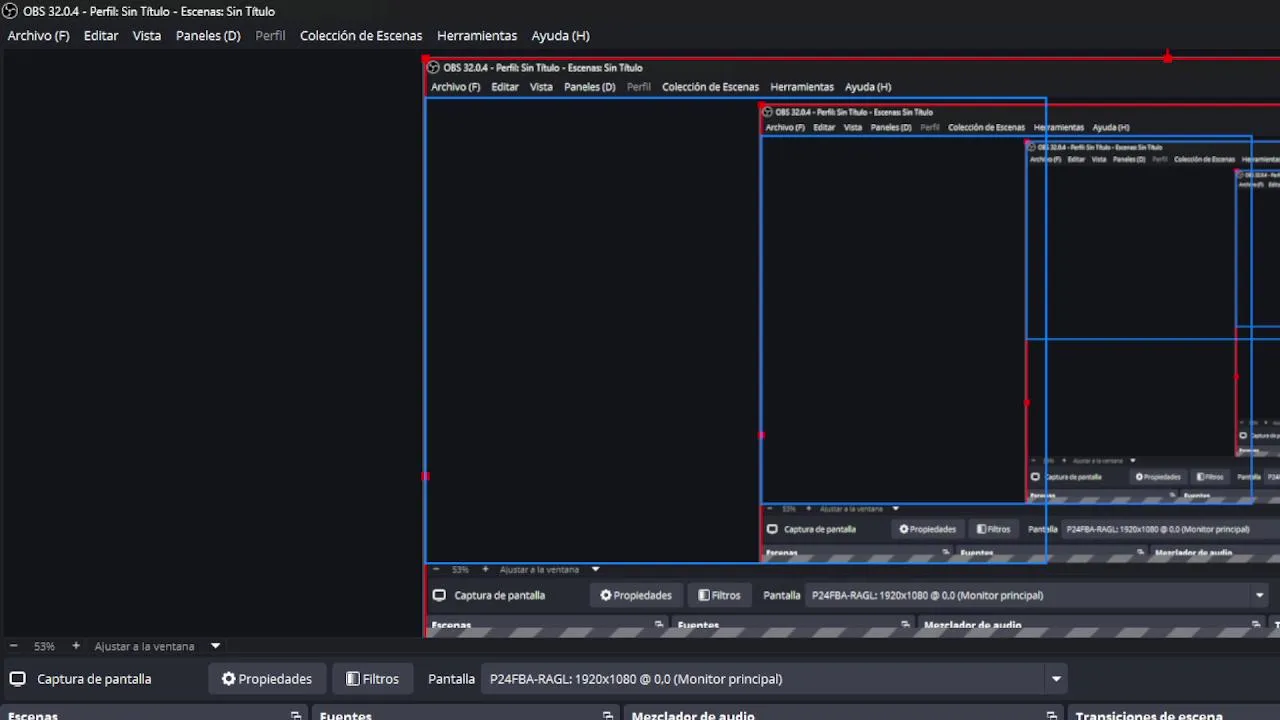Image resolution: width=1280 pixels, height=720 pixels.
Task: Float the main Escenas dock using its icon
Action: pyautogui.click(x=296, y=715)
